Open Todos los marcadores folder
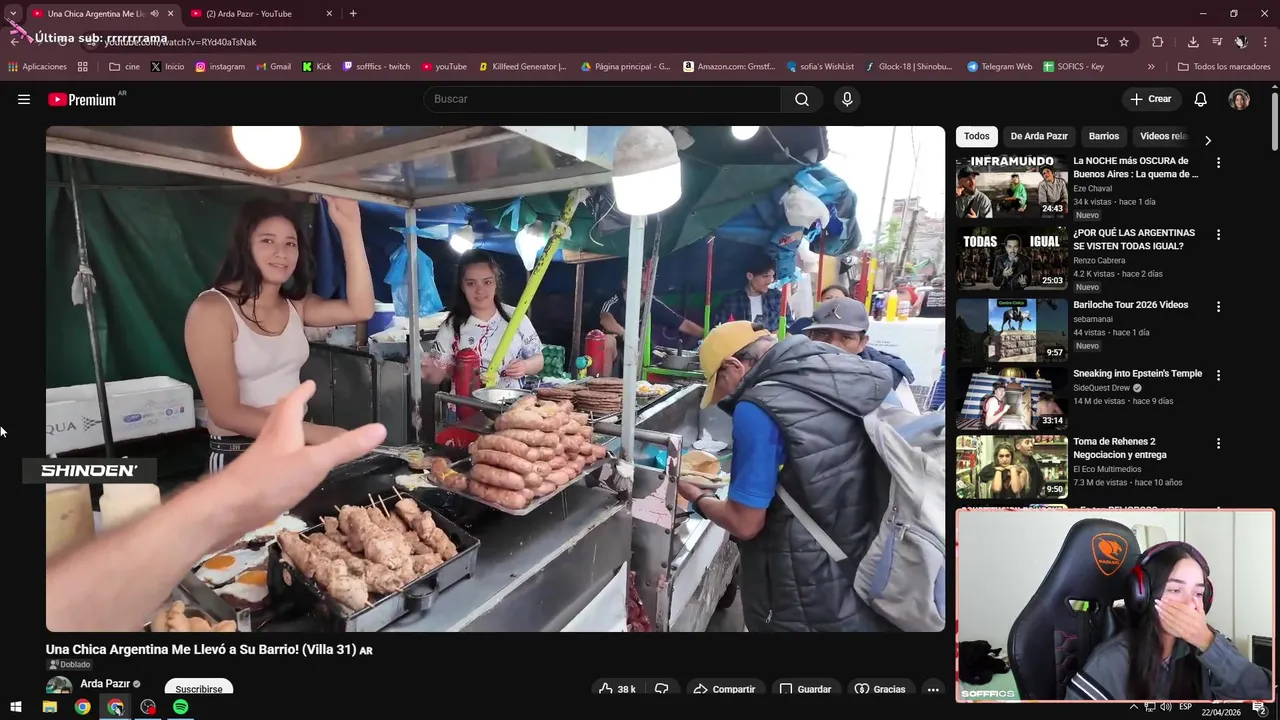The image size is (1280, 720). pyautogui.click(x=1224, y=67)
